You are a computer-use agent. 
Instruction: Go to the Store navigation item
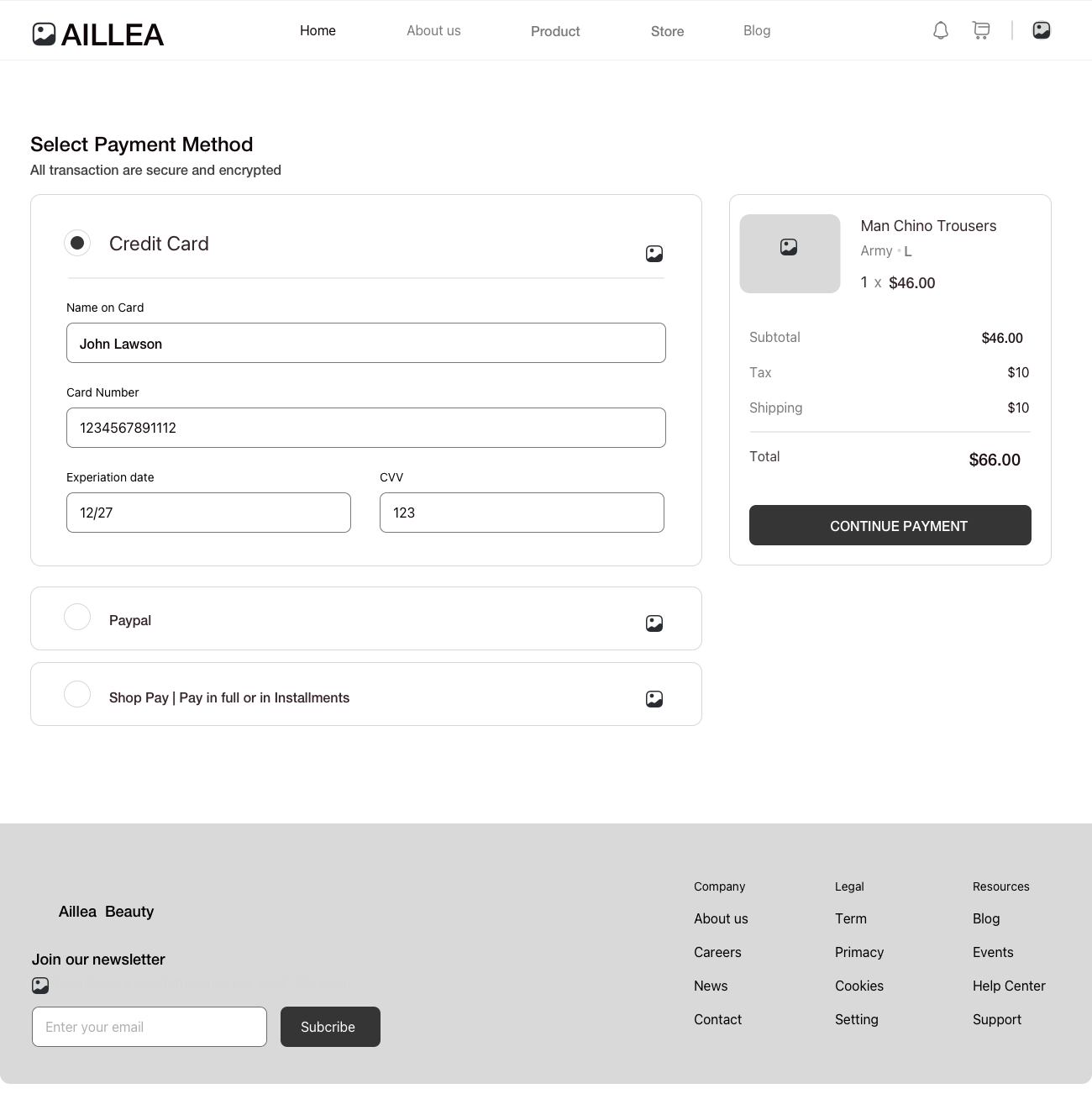(x=667, y=31)
